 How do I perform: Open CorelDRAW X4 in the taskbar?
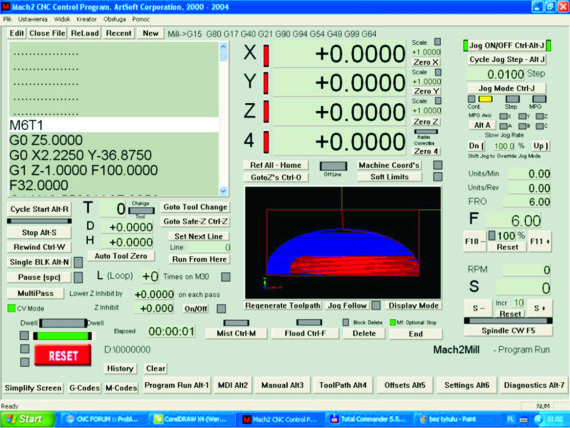point(190,419)
